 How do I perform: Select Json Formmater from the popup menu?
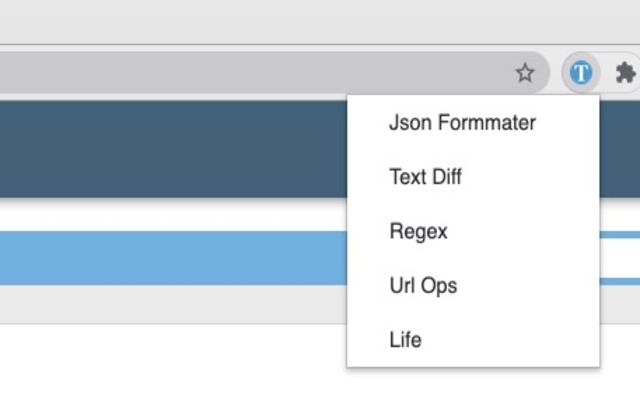(462, 123)
